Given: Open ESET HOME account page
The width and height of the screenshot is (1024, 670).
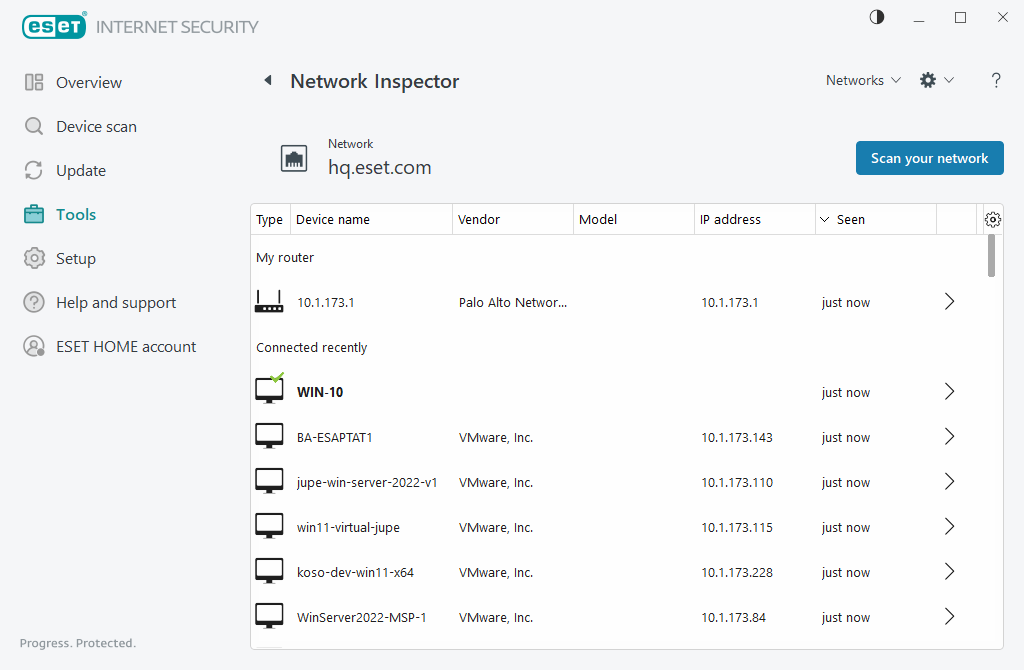Looking at the screenshot, I should [126, 346].
